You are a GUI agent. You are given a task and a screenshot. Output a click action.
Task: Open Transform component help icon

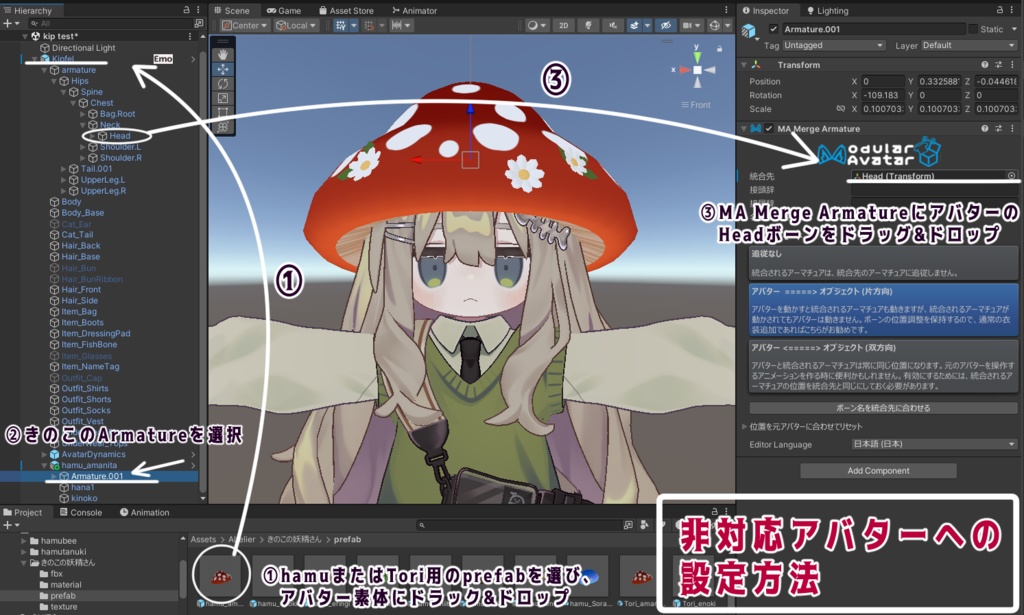point(984,65)
